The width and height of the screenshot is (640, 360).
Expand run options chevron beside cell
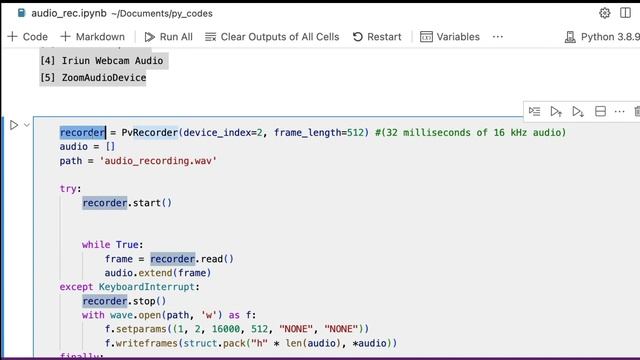pyautogui.click(x=27, y=125)
